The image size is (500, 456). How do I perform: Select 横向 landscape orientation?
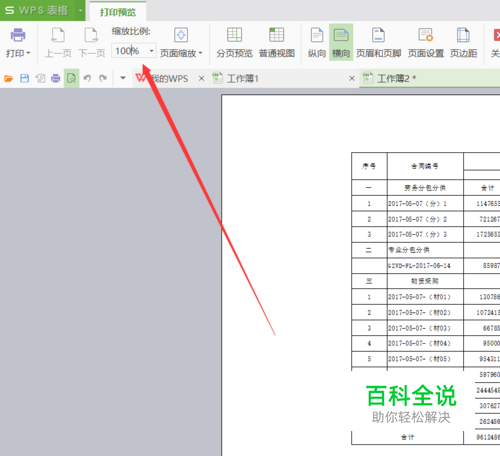[341, 43]
